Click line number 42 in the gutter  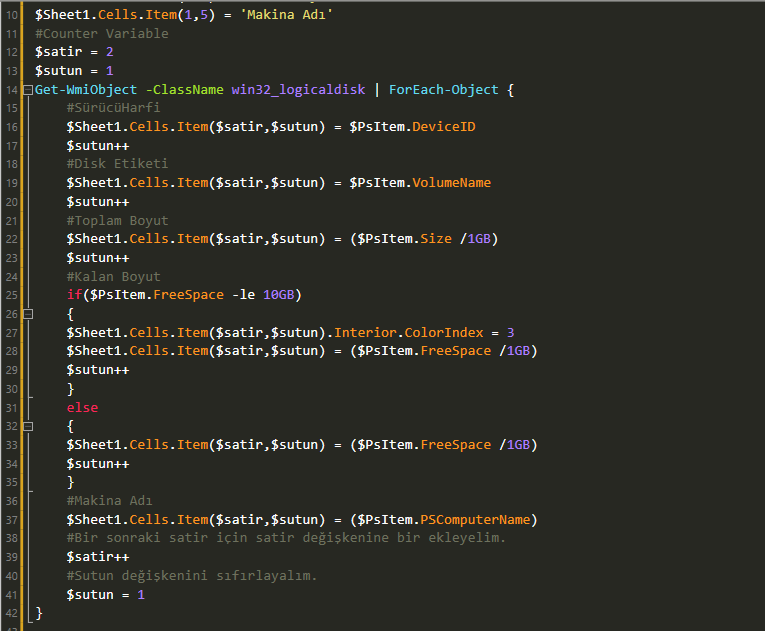(x=12, y=613)
